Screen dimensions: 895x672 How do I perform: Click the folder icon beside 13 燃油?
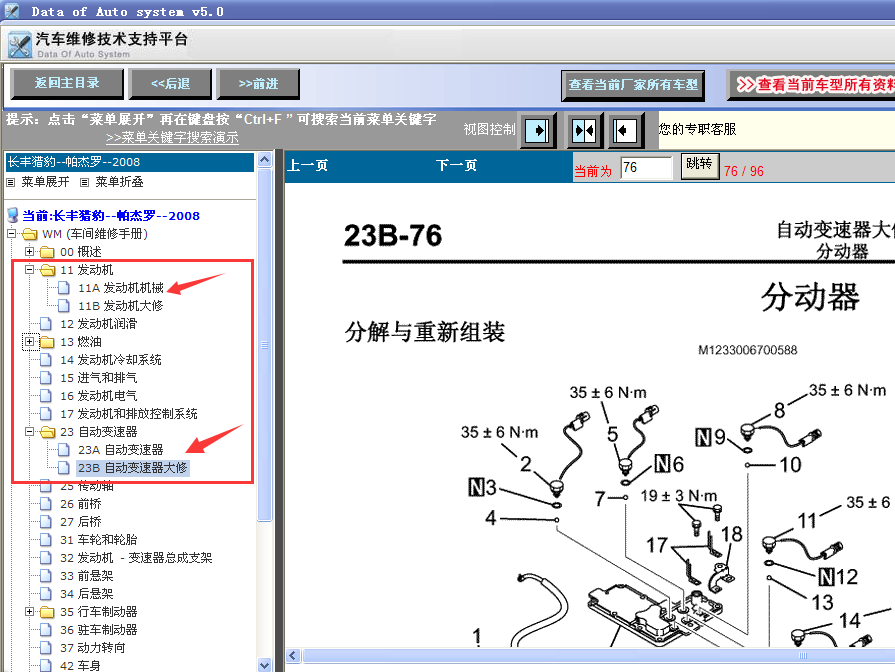(x=47, y=342)
